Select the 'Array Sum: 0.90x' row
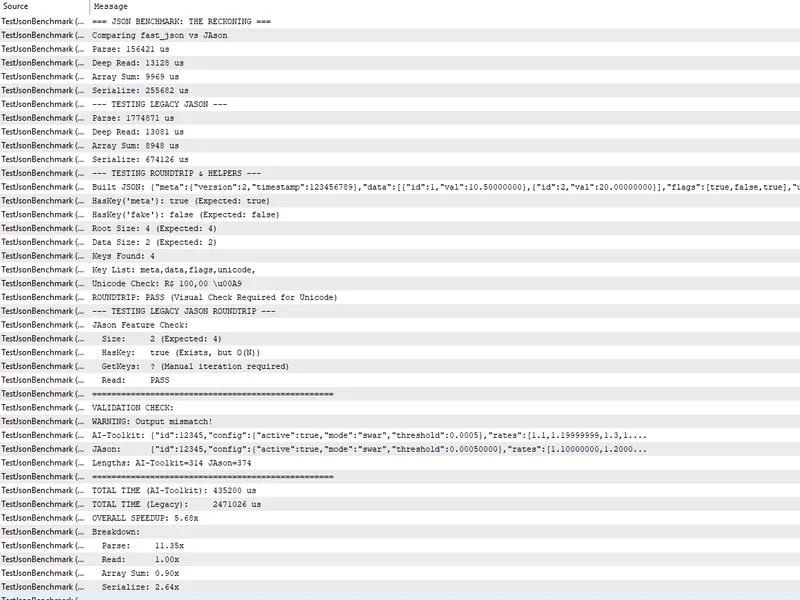Screen dimensions: 800x600 click(400, 572)
